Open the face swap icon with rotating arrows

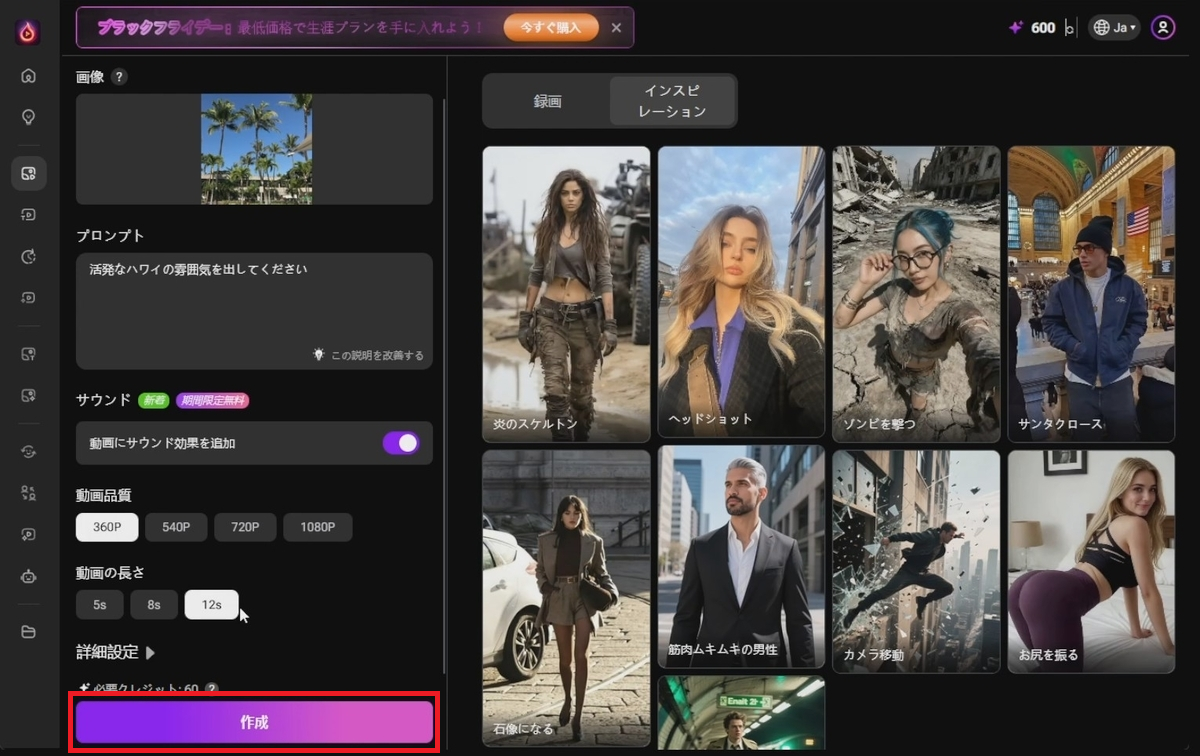(28, 451)
